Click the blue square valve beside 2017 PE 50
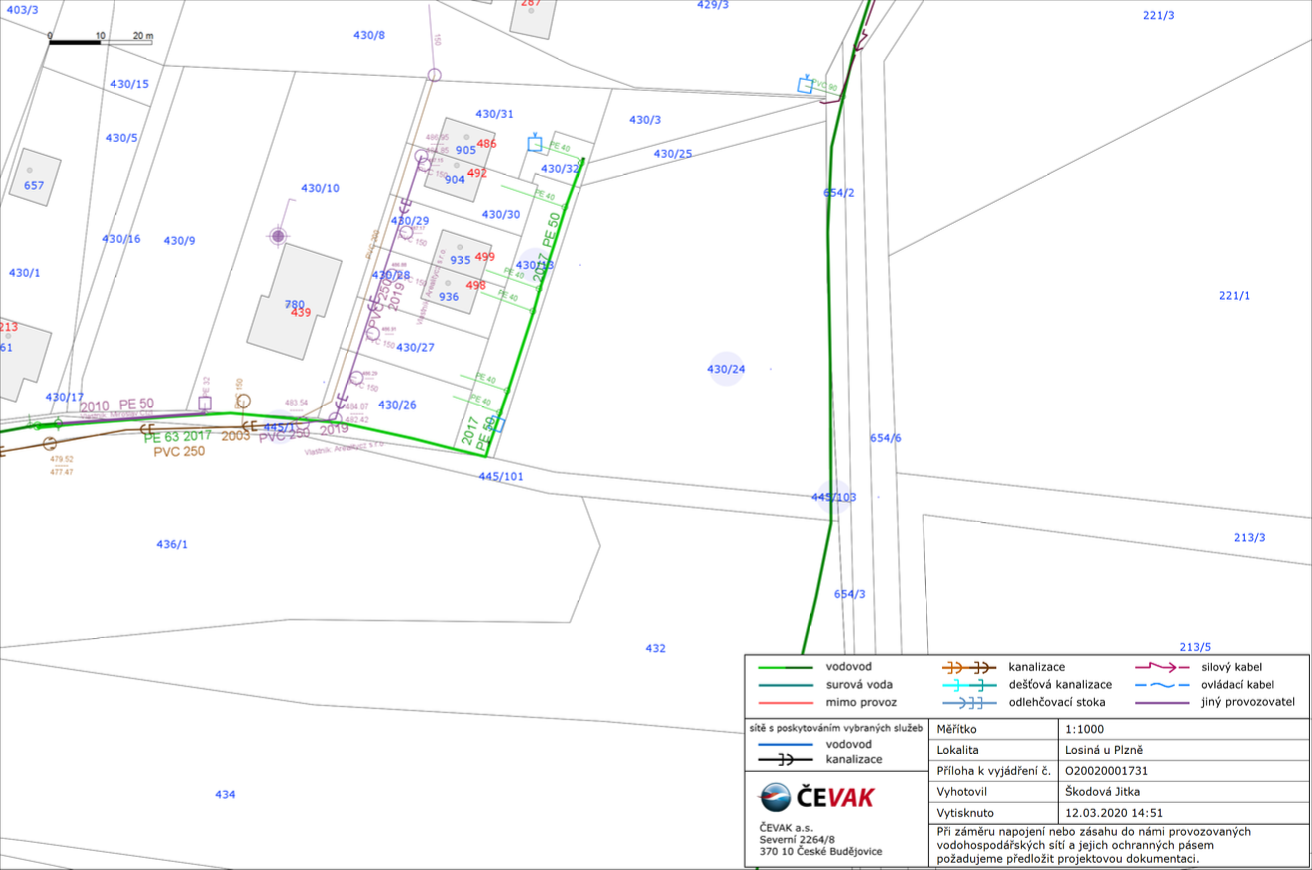The image size is (1312, 870). tap(497, 425)
